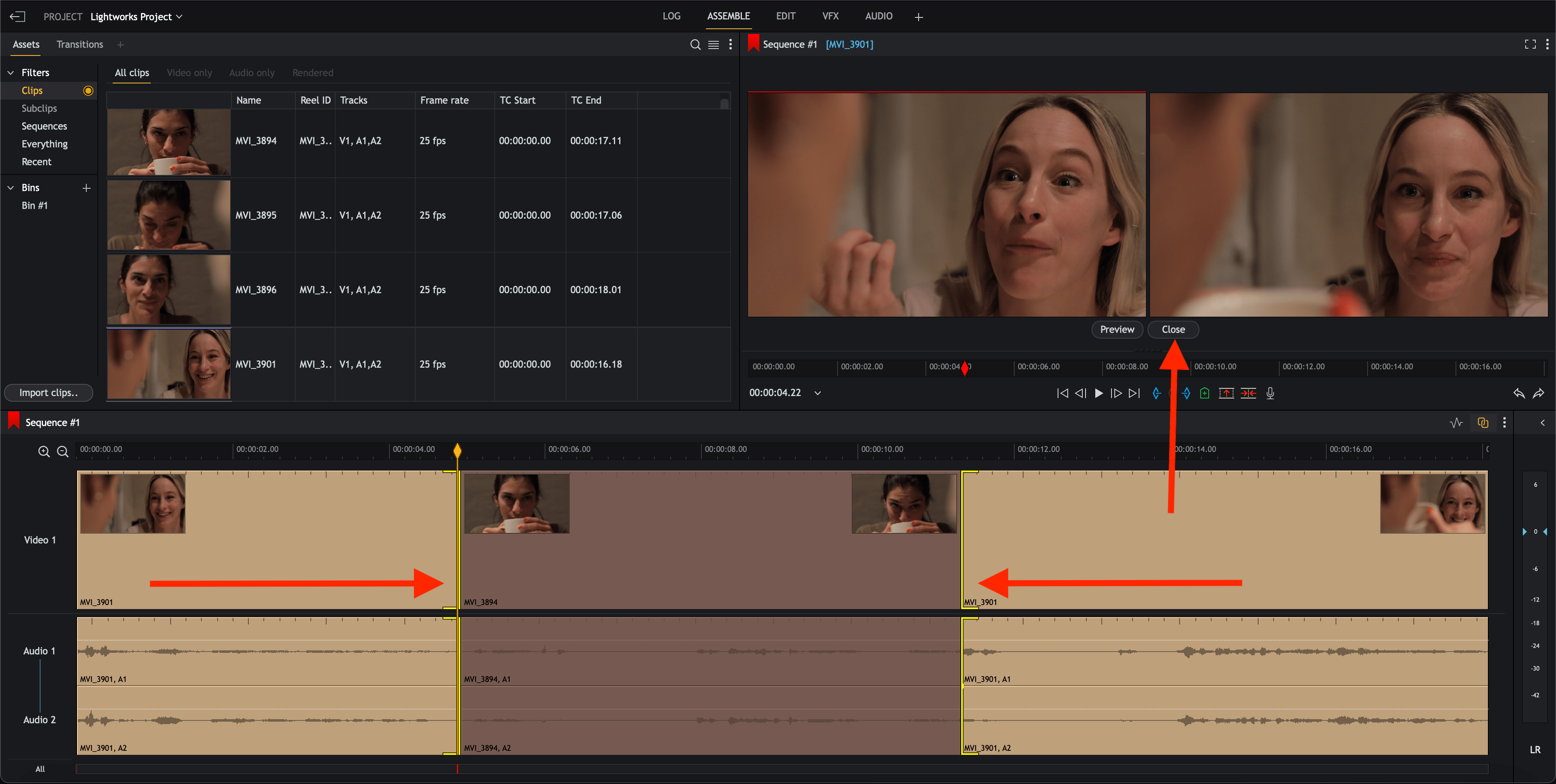The image size is (1556, 784).
Task: Click the red remove (lift) icon
Action: (1226, 394)
